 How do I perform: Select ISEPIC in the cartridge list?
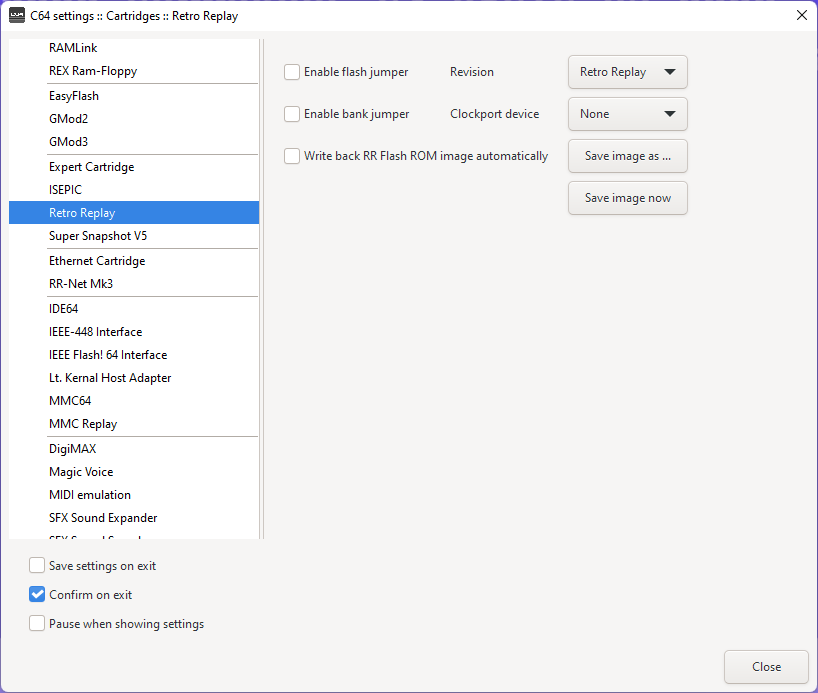[134, 190]
